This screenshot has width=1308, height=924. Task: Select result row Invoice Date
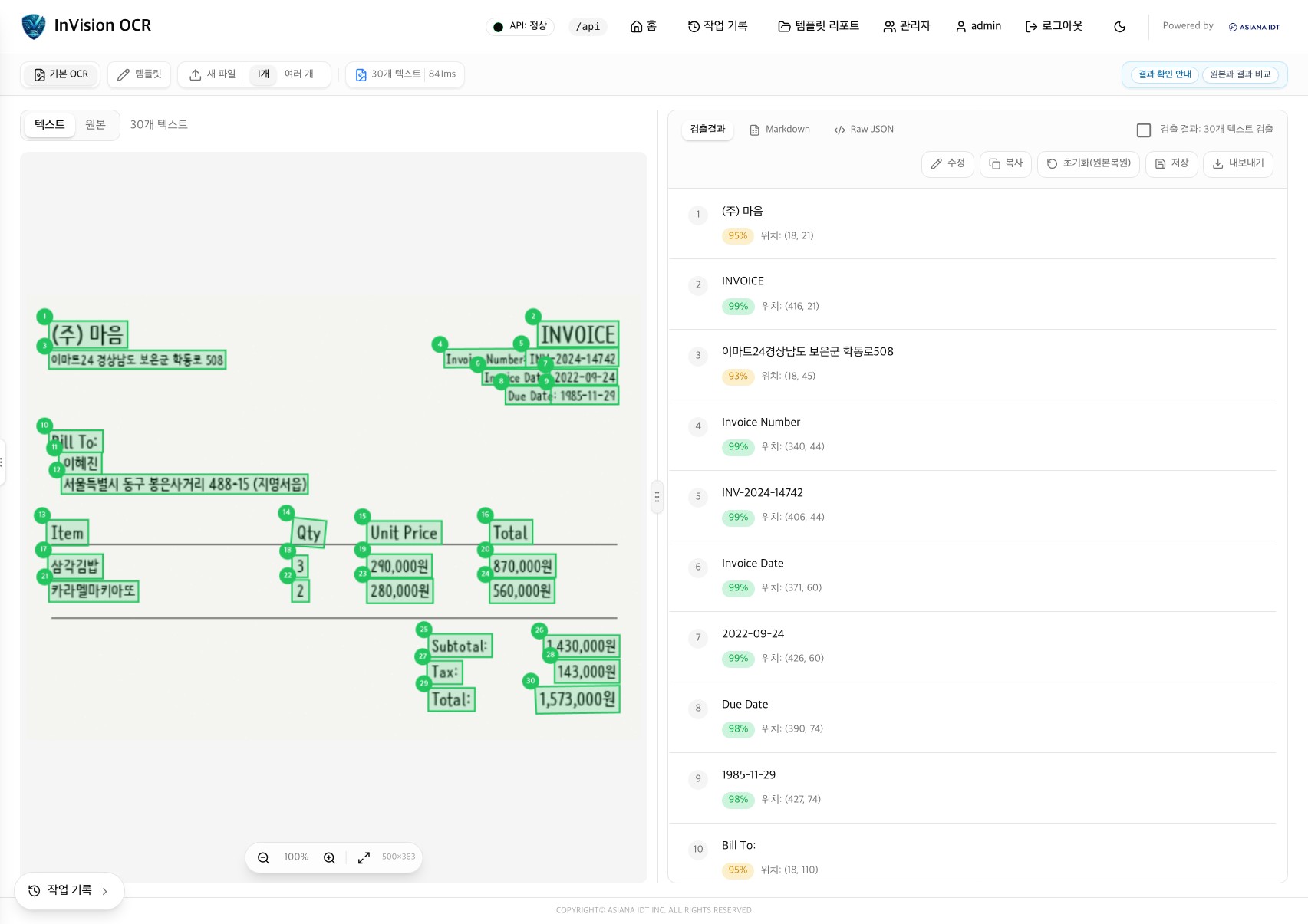972,576
